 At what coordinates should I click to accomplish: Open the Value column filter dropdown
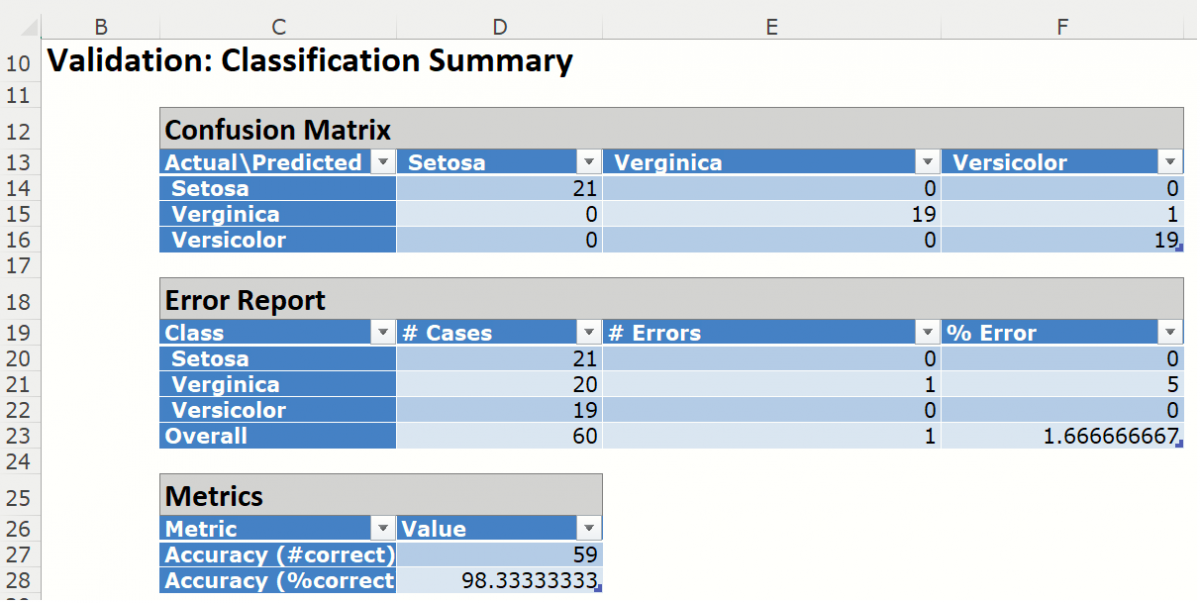pos(588,529)
